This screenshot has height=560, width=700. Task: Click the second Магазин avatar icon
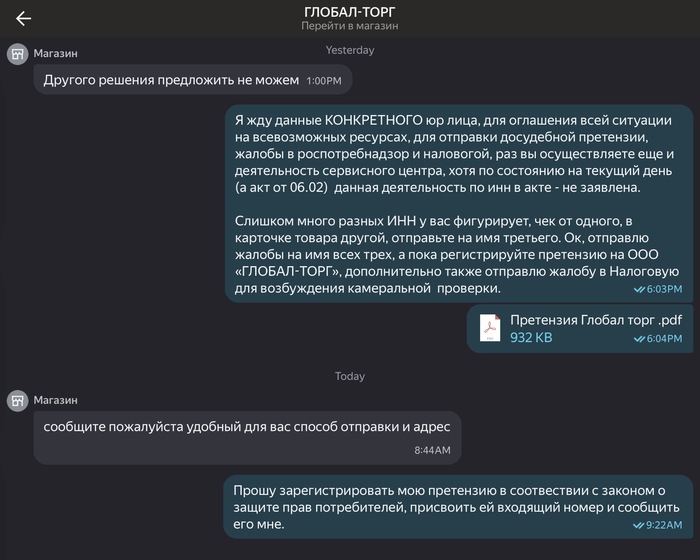pyautogui.click(x=18, y=400)
